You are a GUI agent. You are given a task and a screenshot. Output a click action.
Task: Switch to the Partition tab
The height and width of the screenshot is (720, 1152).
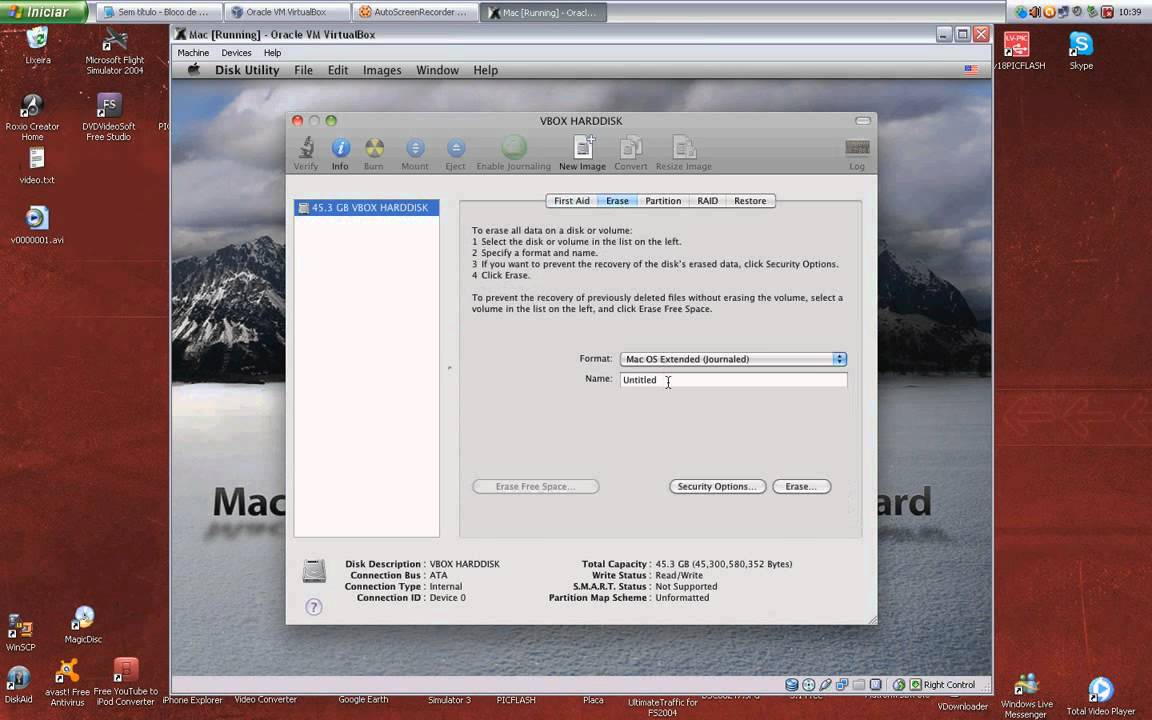(x=663, y=201)
